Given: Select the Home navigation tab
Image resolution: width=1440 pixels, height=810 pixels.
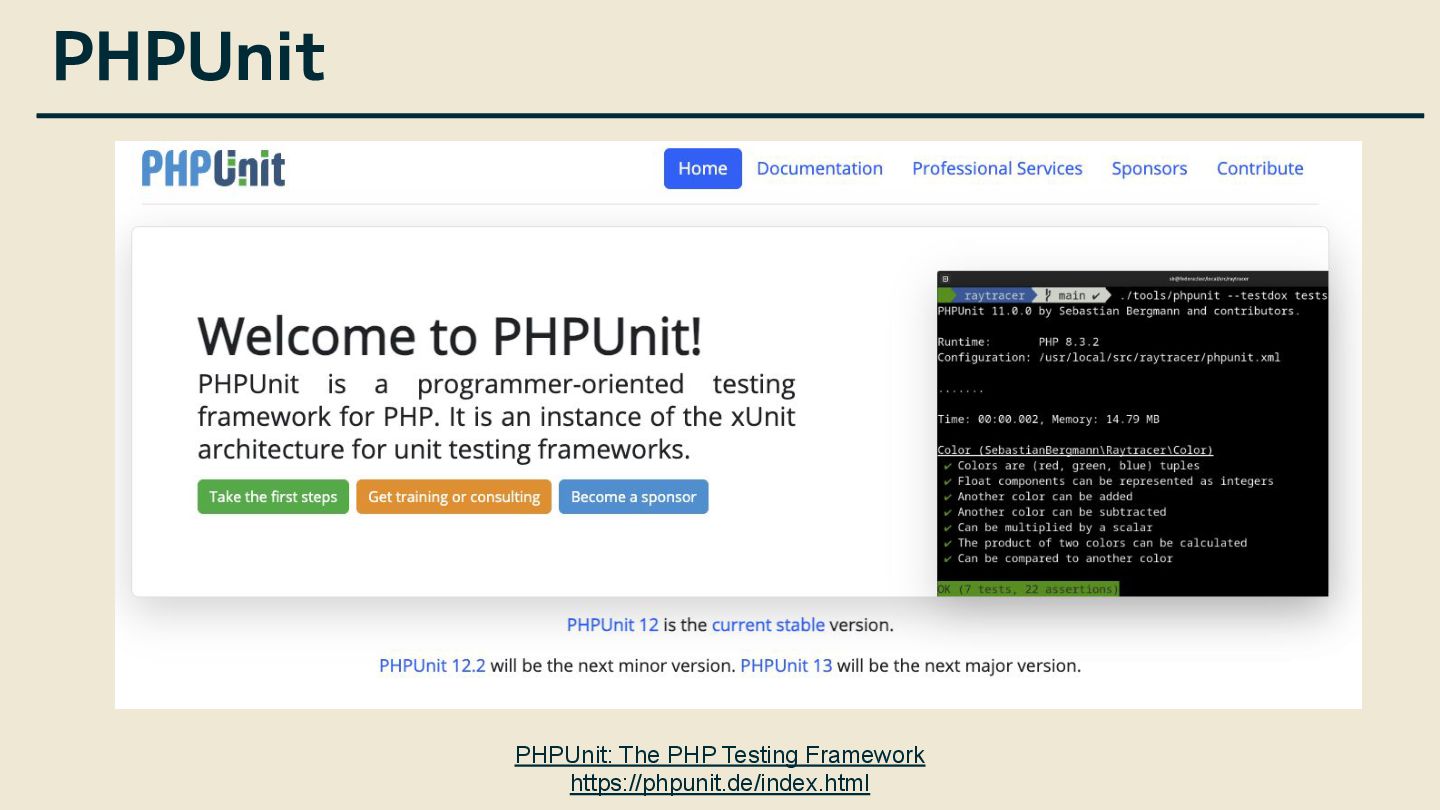Looking at the screenshot, I should click(703, 168).
